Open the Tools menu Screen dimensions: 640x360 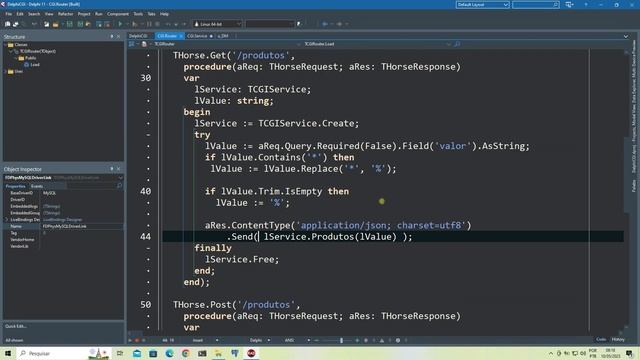point(138,14)
